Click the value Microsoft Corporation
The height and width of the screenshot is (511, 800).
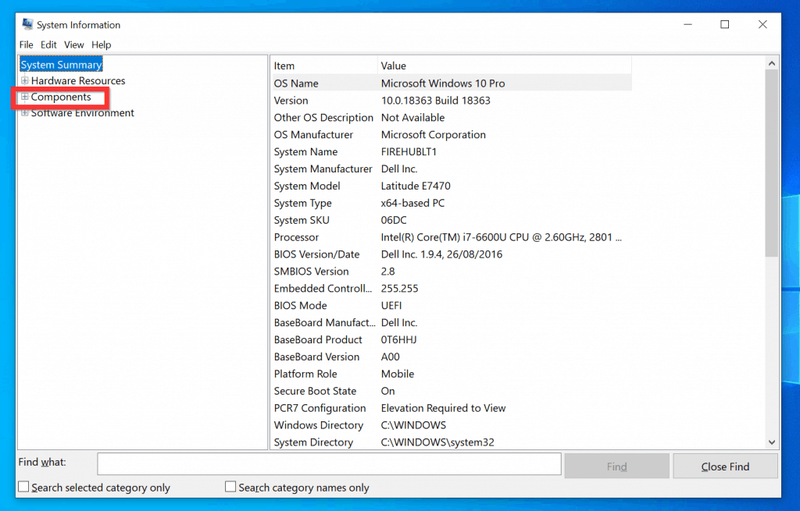(x=433, y=135)
